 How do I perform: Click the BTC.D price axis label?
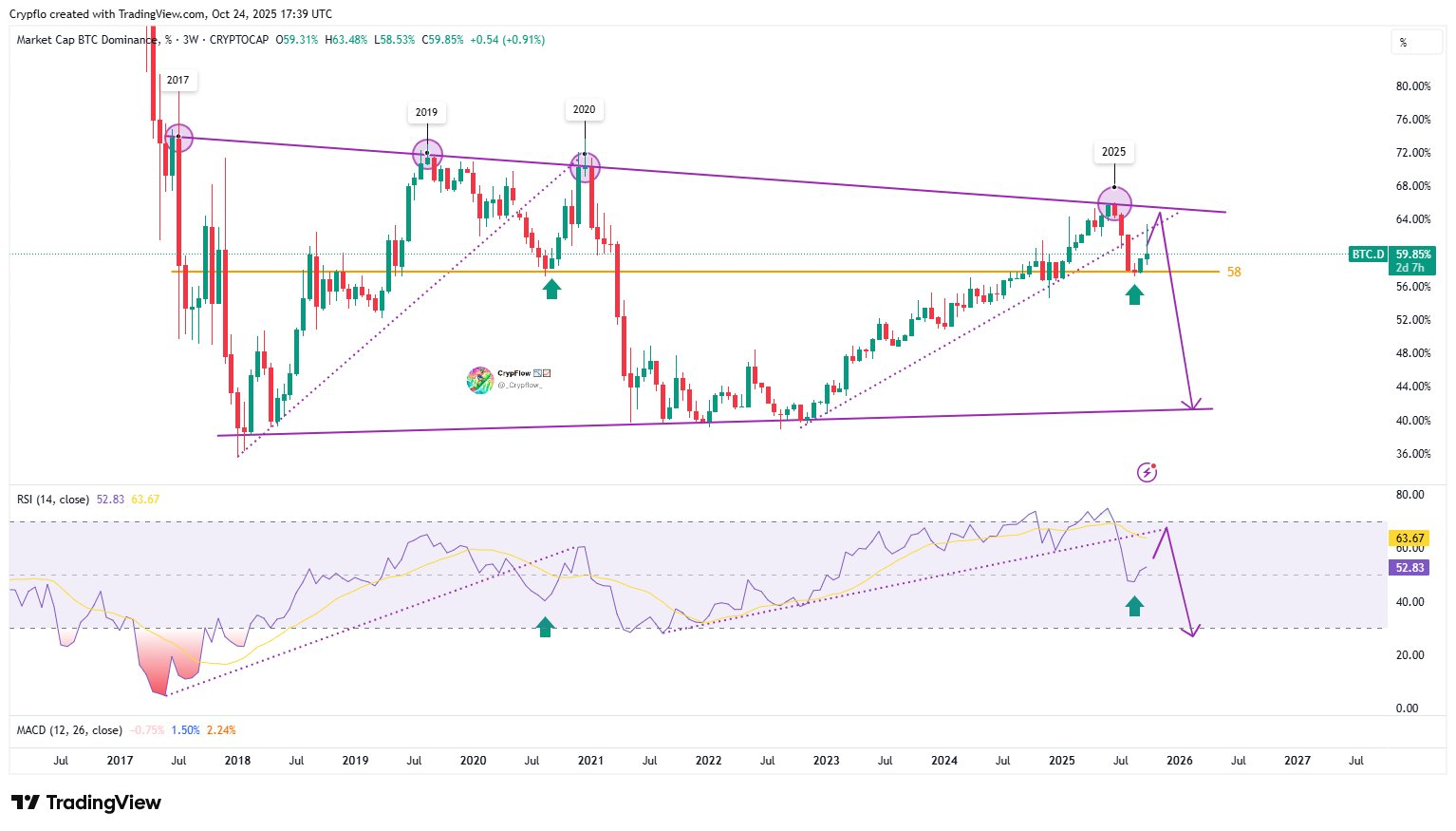pyautogui.click(x=1368, y=255)
